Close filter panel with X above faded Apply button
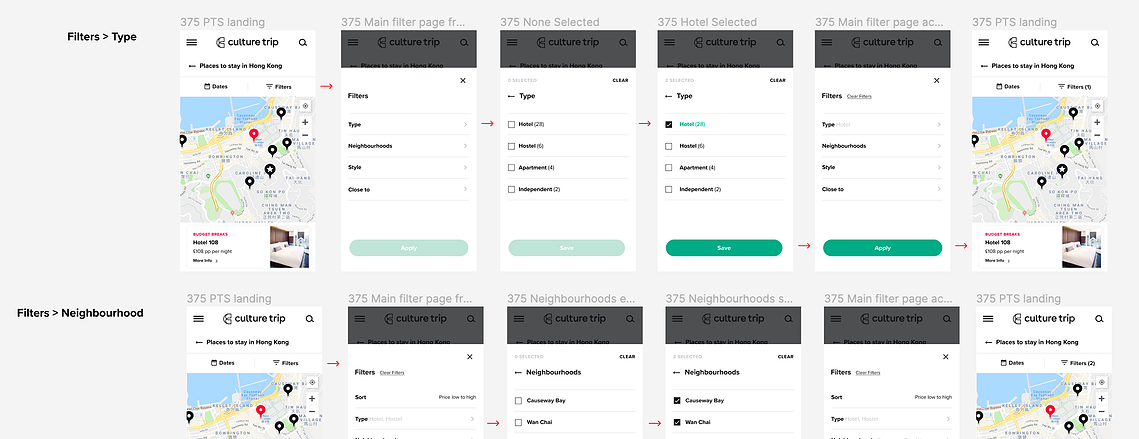1139x439 pixels. point(463,81)
